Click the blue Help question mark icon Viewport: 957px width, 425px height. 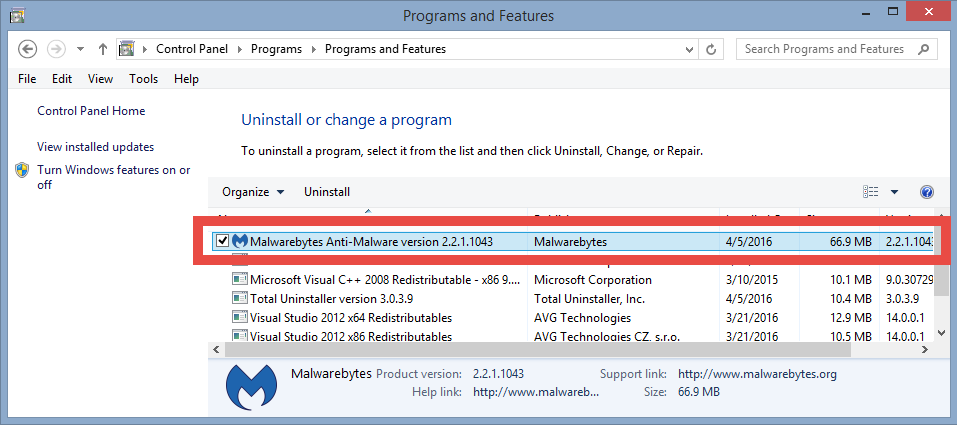[926, 192]
